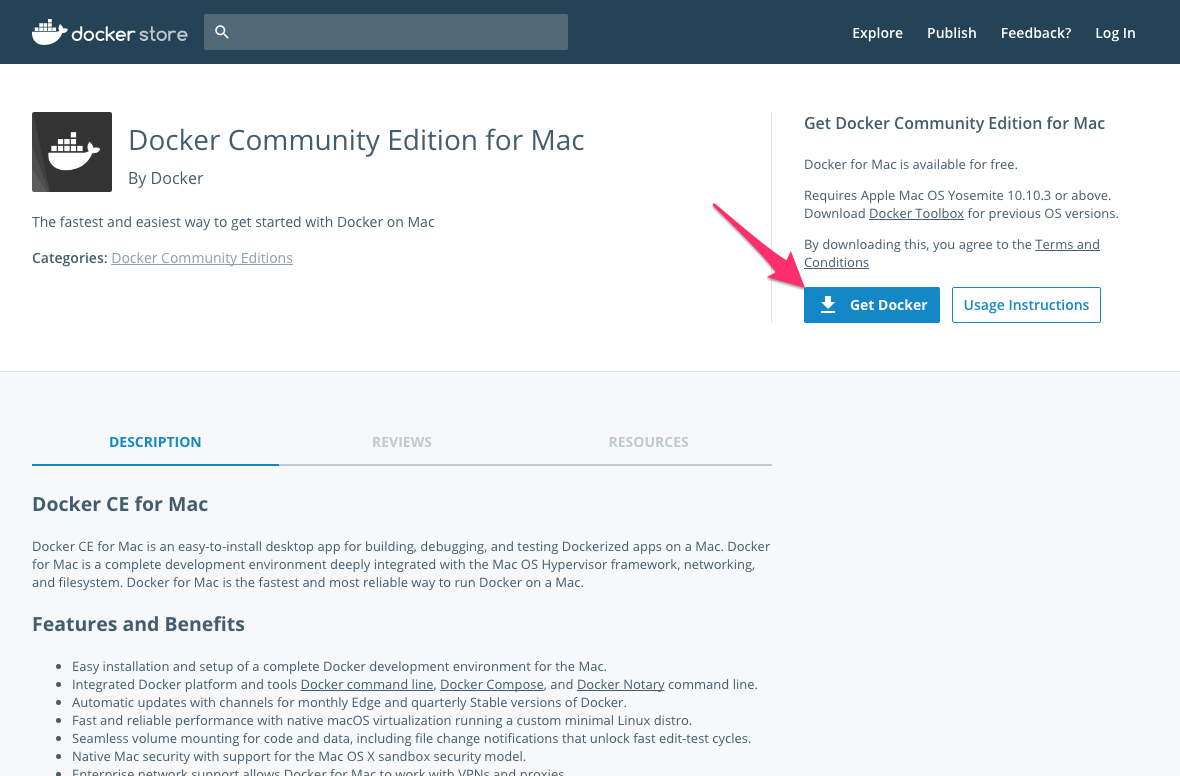This screenshot has width=1180, height=776.
Task: Click the Docker whale product thumbnail
Action: pos(72,152)
